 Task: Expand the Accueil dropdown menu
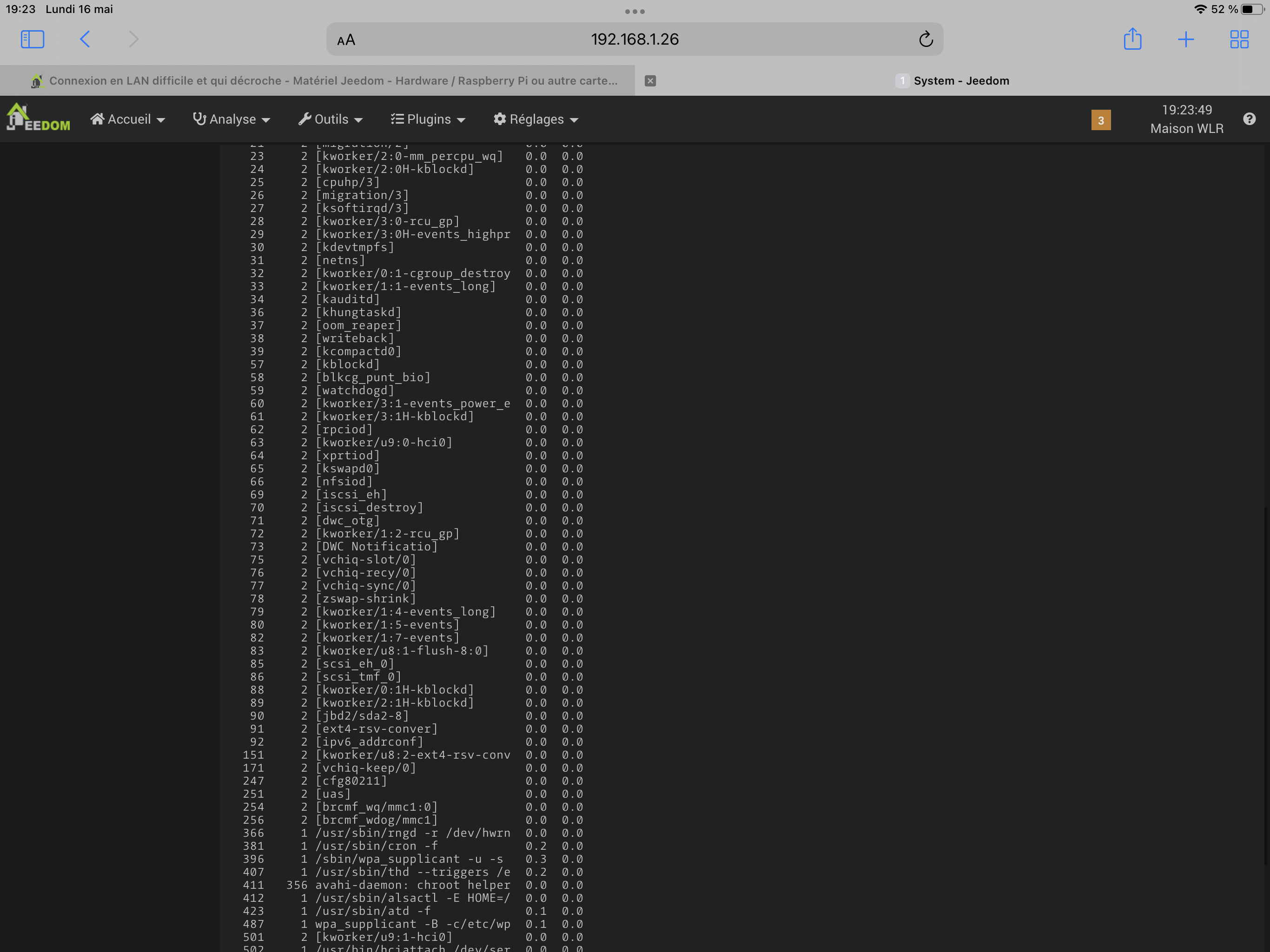pos(127,119)
